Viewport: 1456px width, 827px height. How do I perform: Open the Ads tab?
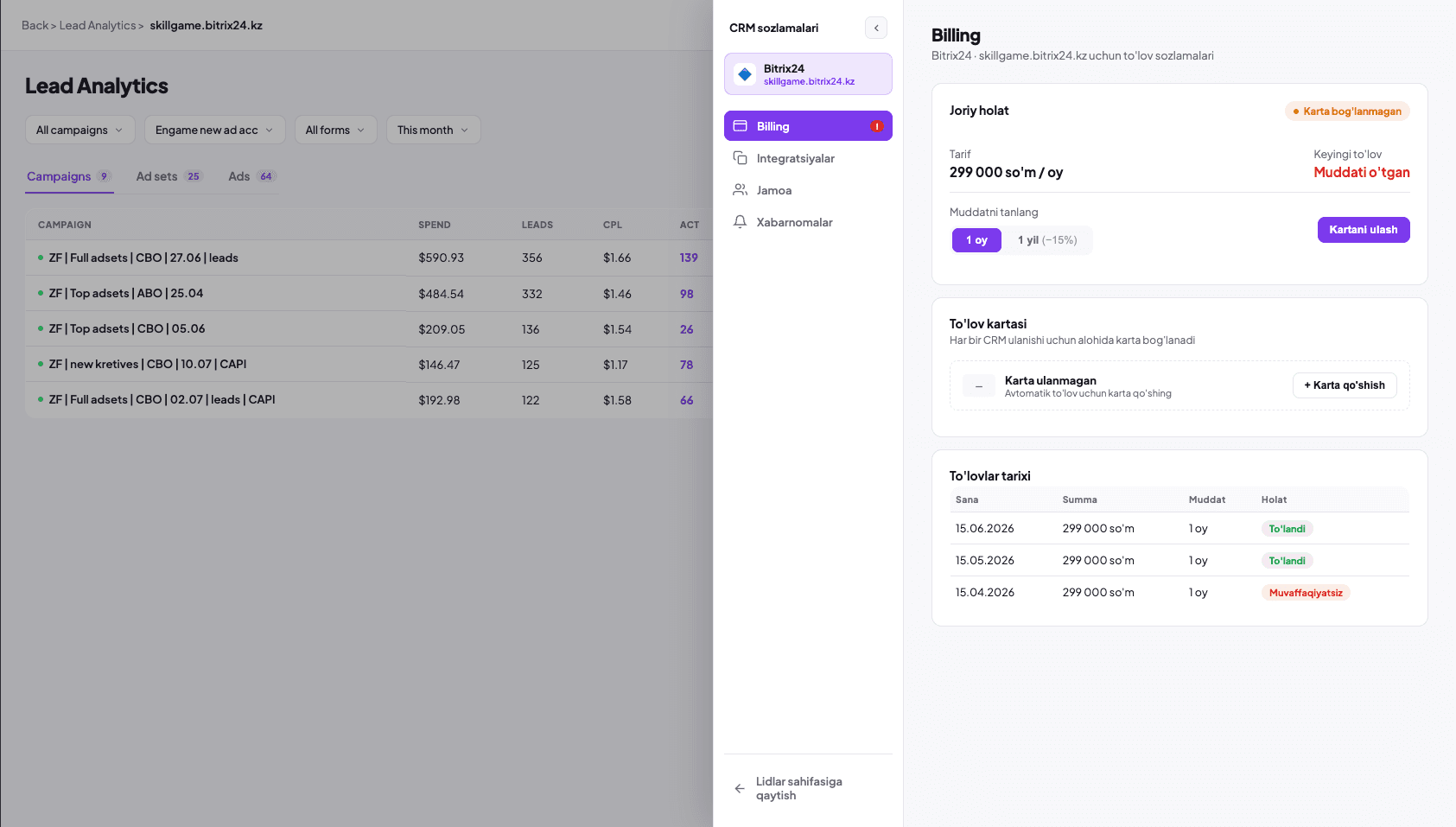(x=251, y=176)
